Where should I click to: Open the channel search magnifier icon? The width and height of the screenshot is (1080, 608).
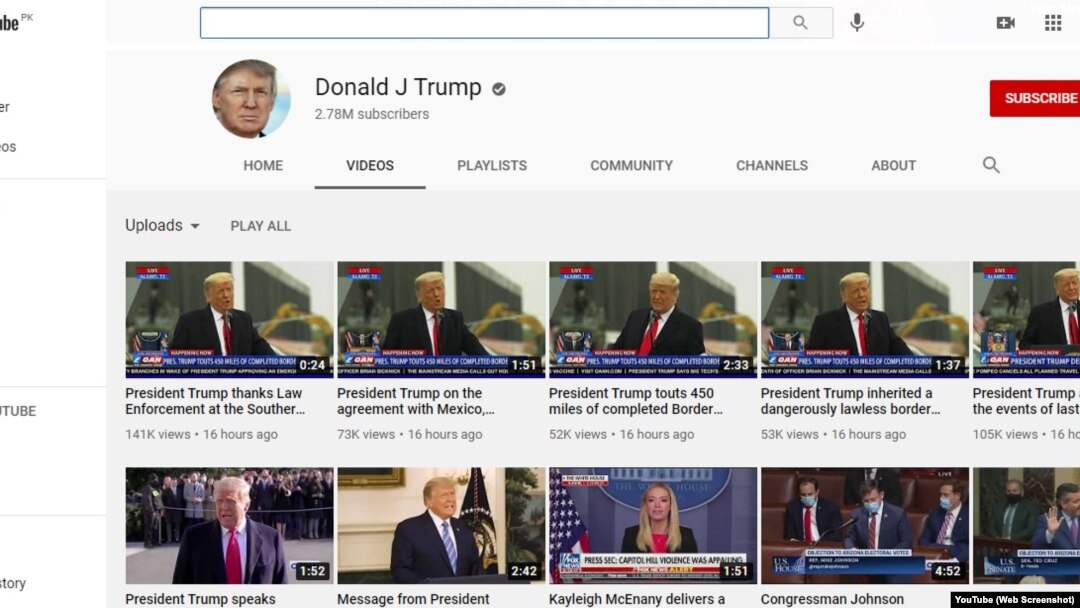[x=990, y=165]
